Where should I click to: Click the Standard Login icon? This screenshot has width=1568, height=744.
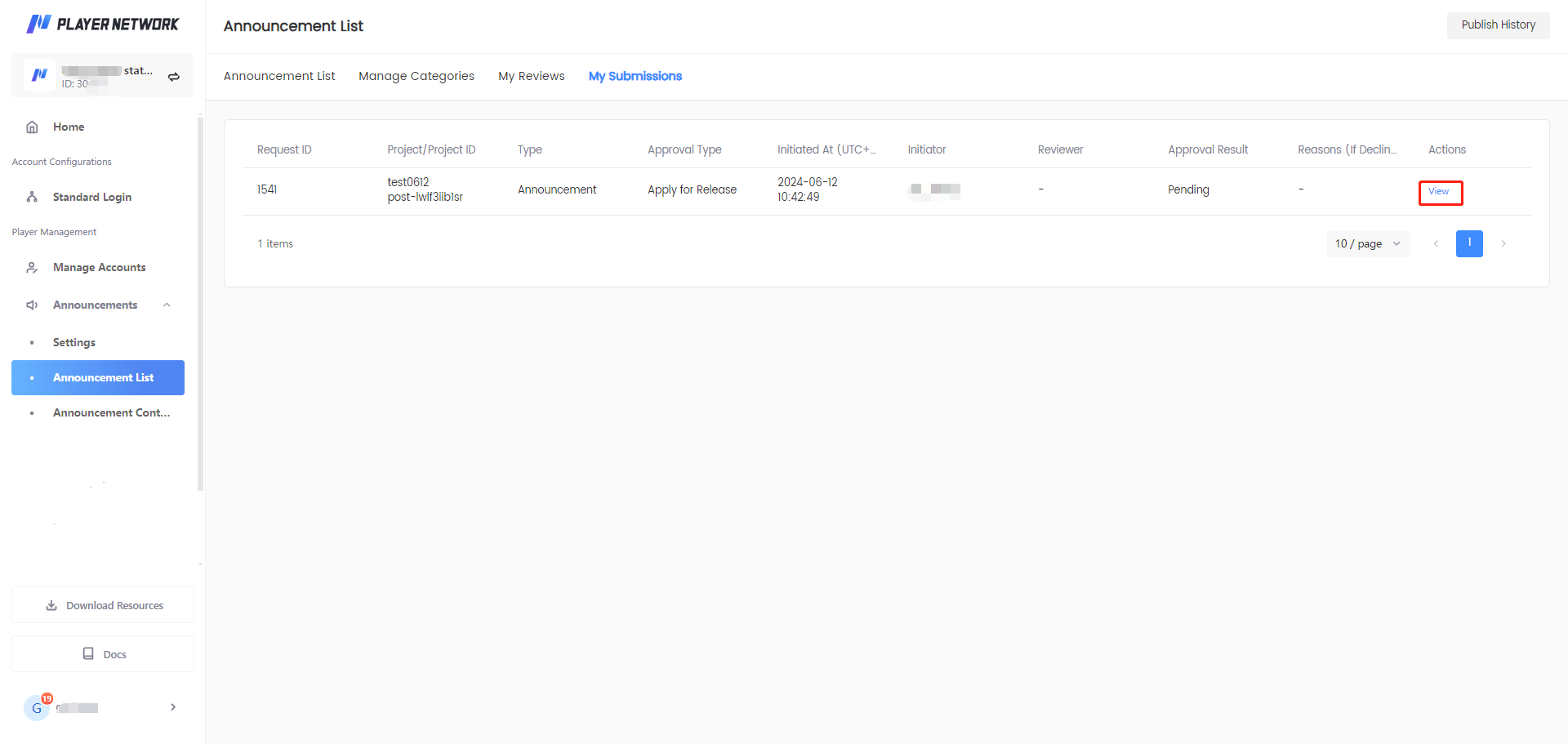coord(33,198)
